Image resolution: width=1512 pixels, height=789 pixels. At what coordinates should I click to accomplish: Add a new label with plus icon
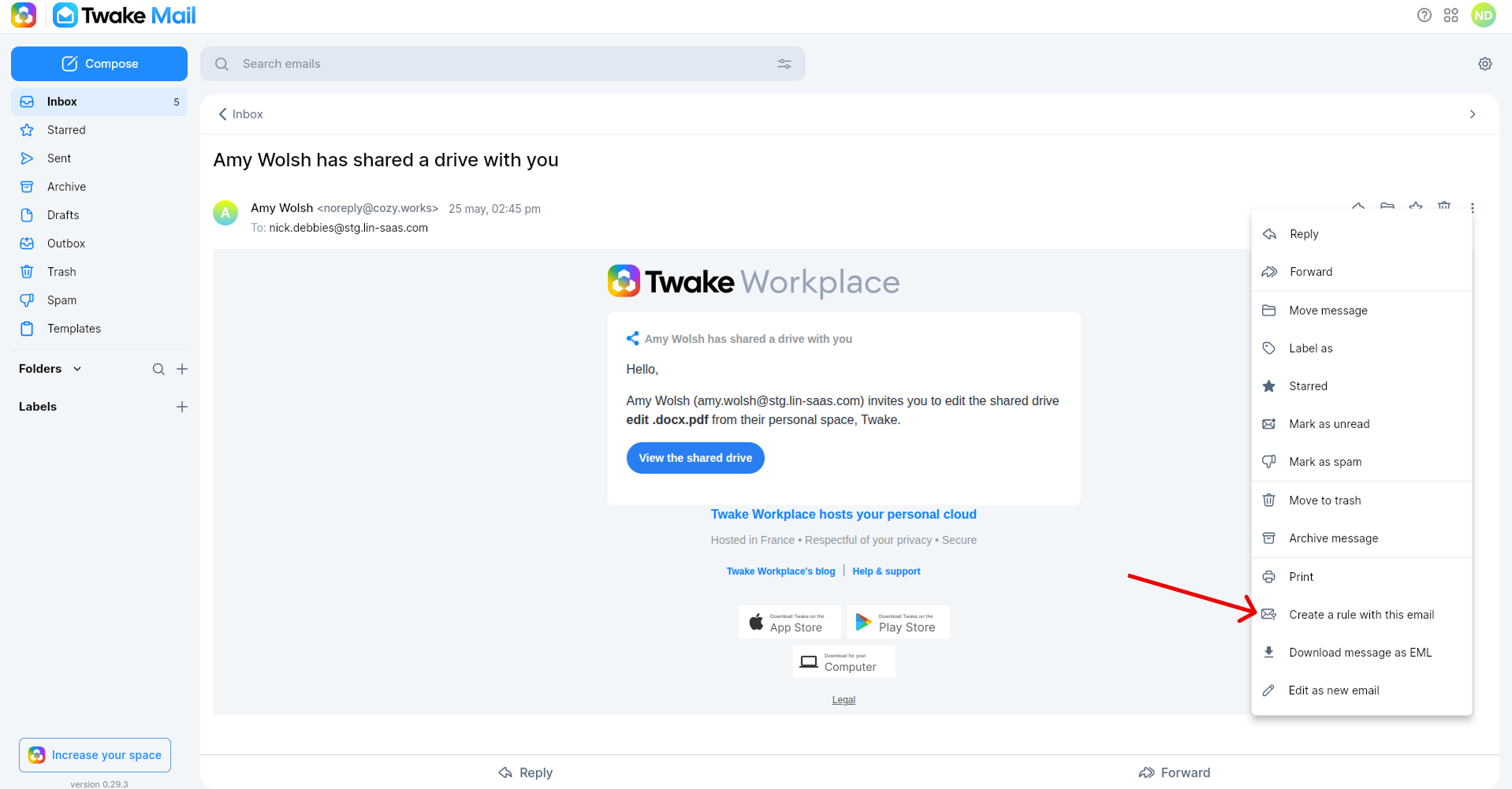tap(182, 407)
